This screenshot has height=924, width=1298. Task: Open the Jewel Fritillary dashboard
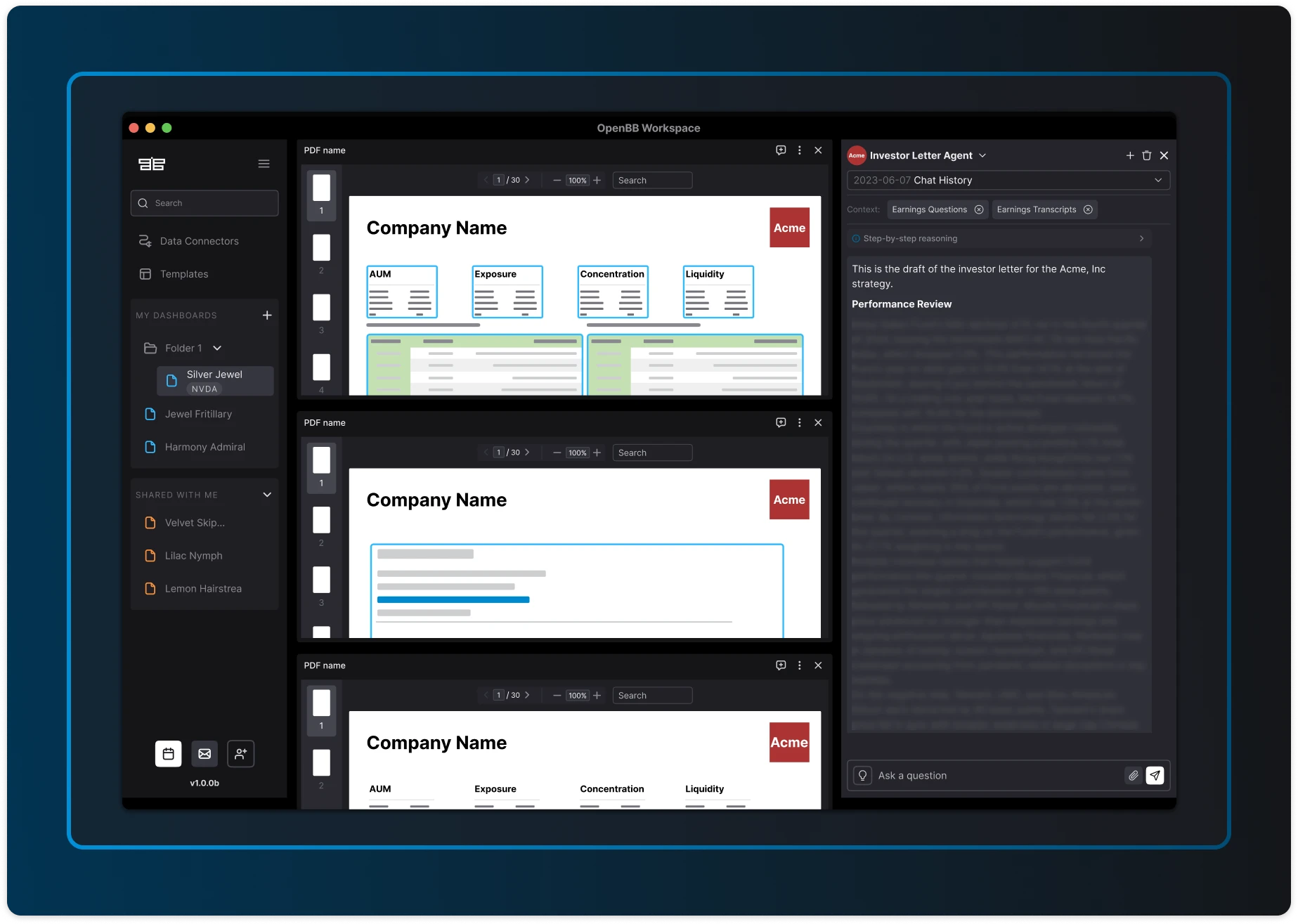pos(198,415)
